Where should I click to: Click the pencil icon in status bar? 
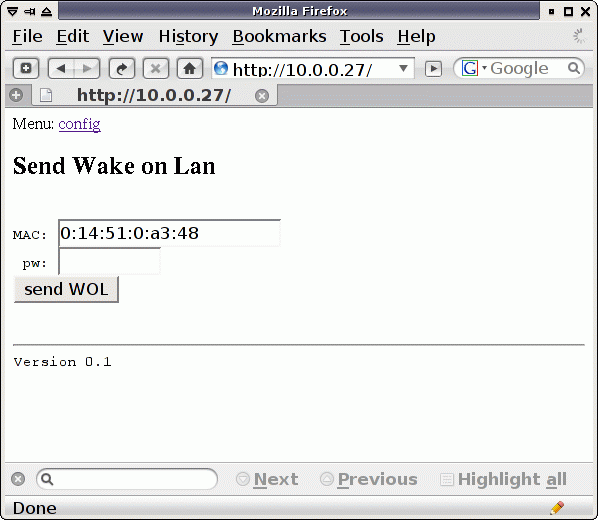coord(557,508)
